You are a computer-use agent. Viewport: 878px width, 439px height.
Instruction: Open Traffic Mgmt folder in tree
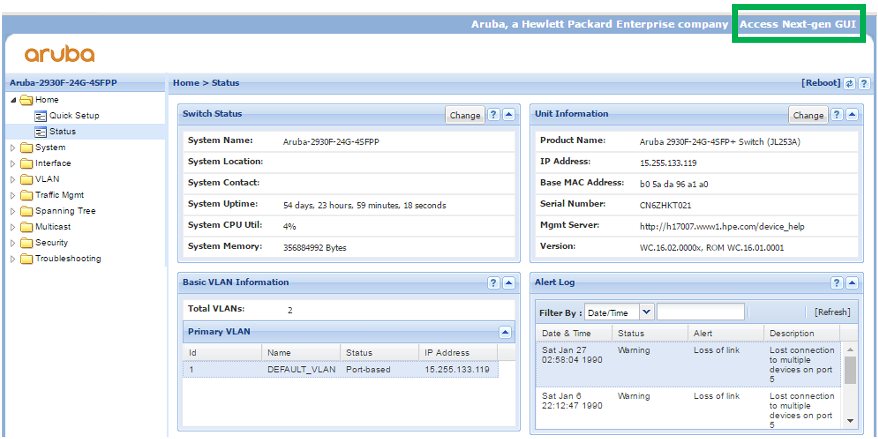52,195
